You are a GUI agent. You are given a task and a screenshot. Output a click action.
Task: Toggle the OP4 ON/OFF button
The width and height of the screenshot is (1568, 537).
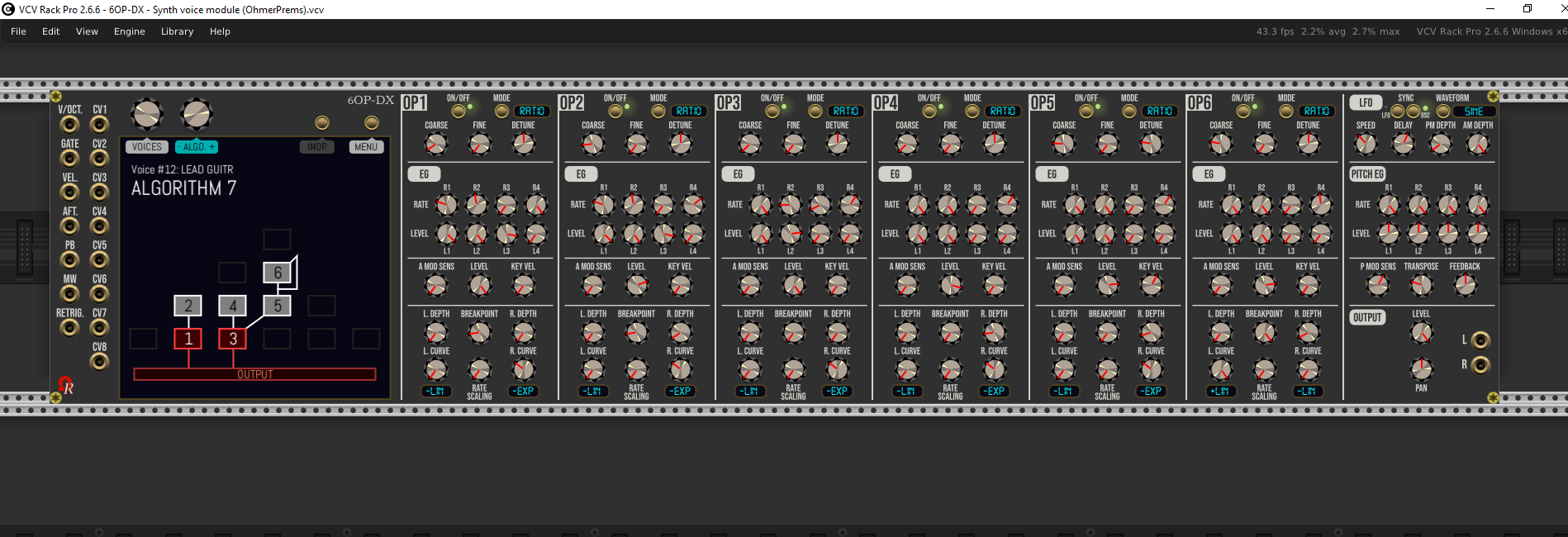(929, 111)
